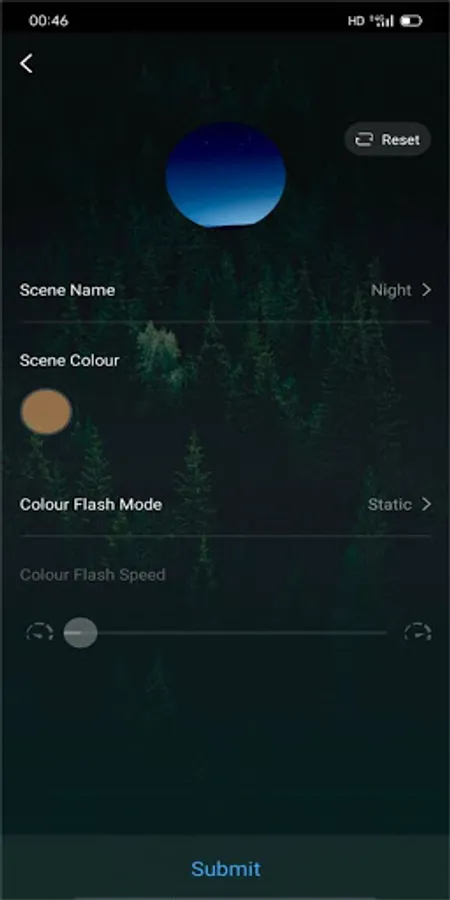Submit the scene settings
This screenshot has width=450, height=900.
click(x=225, y=868)
